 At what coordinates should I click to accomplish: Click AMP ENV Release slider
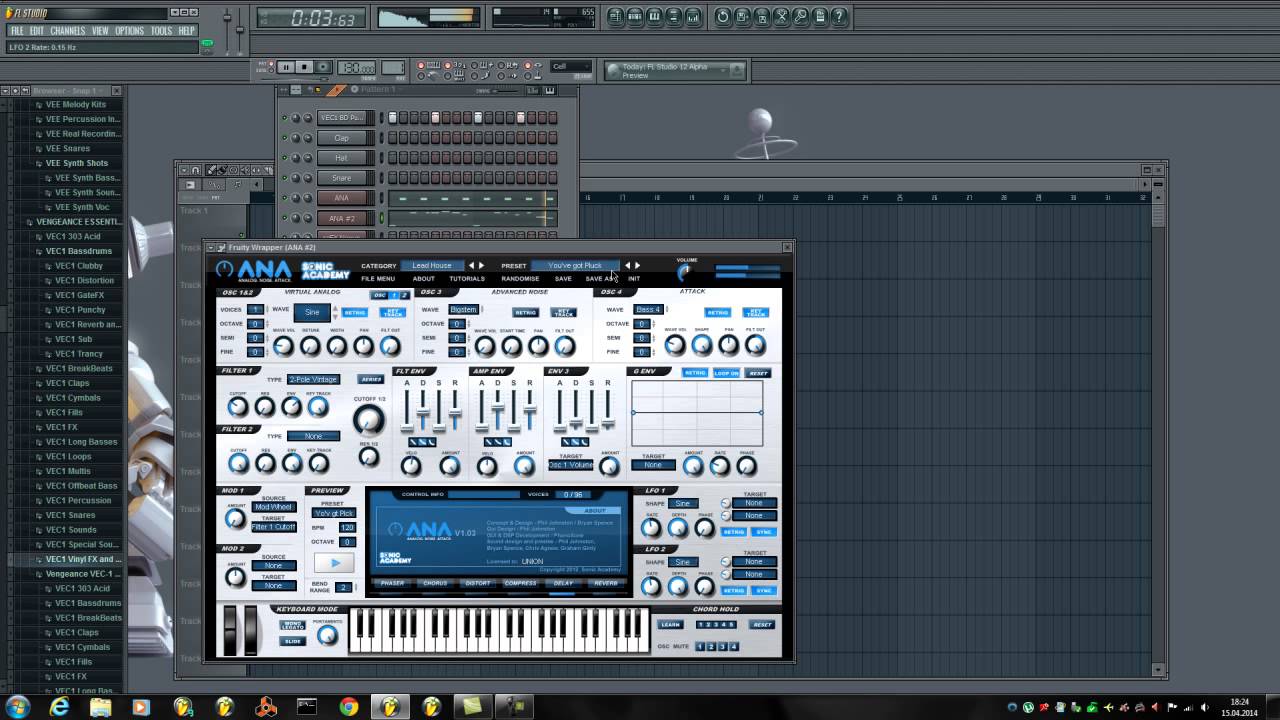(530, 411)
